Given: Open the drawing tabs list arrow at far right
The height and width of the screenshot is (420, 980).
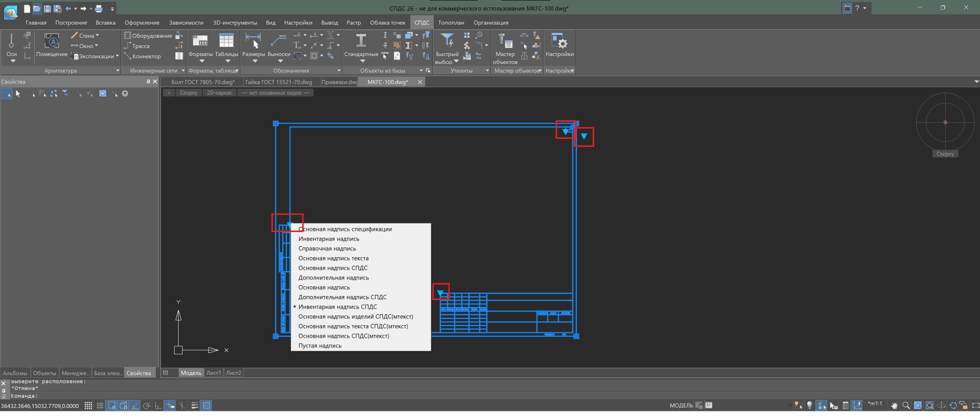Looking at the screenshot, I should 976,82.
